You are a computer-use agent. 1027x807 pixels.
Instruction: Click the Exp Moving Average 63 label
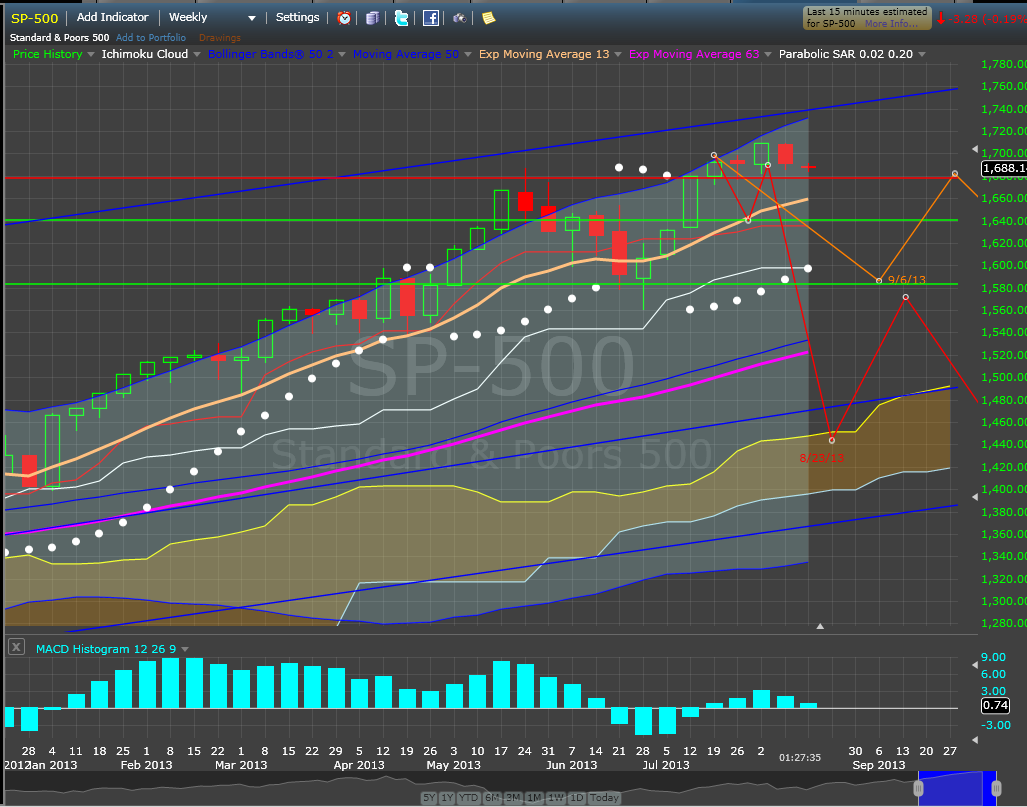point(694,54)
